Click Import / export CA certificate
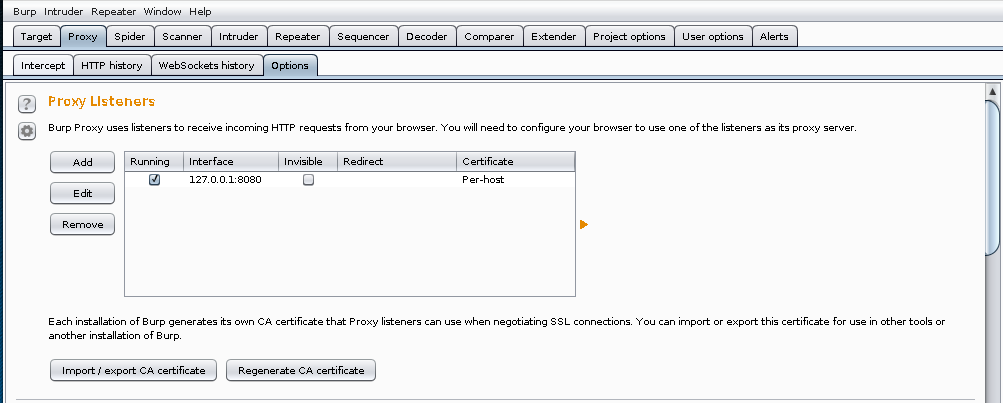Screen dimensions: 1003x403 tap(134, 370)
